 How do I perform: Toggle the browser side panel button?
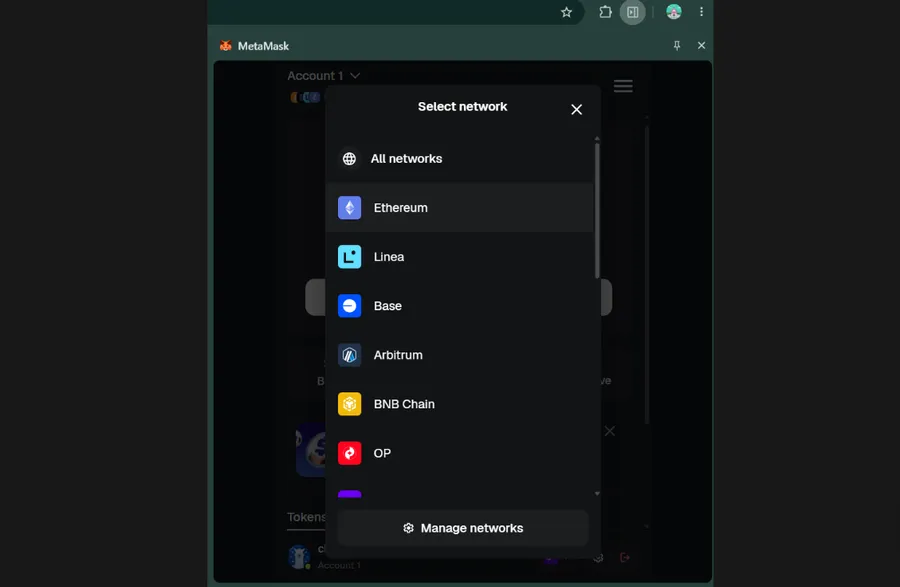pyautogui.click(x=633, y=12)
